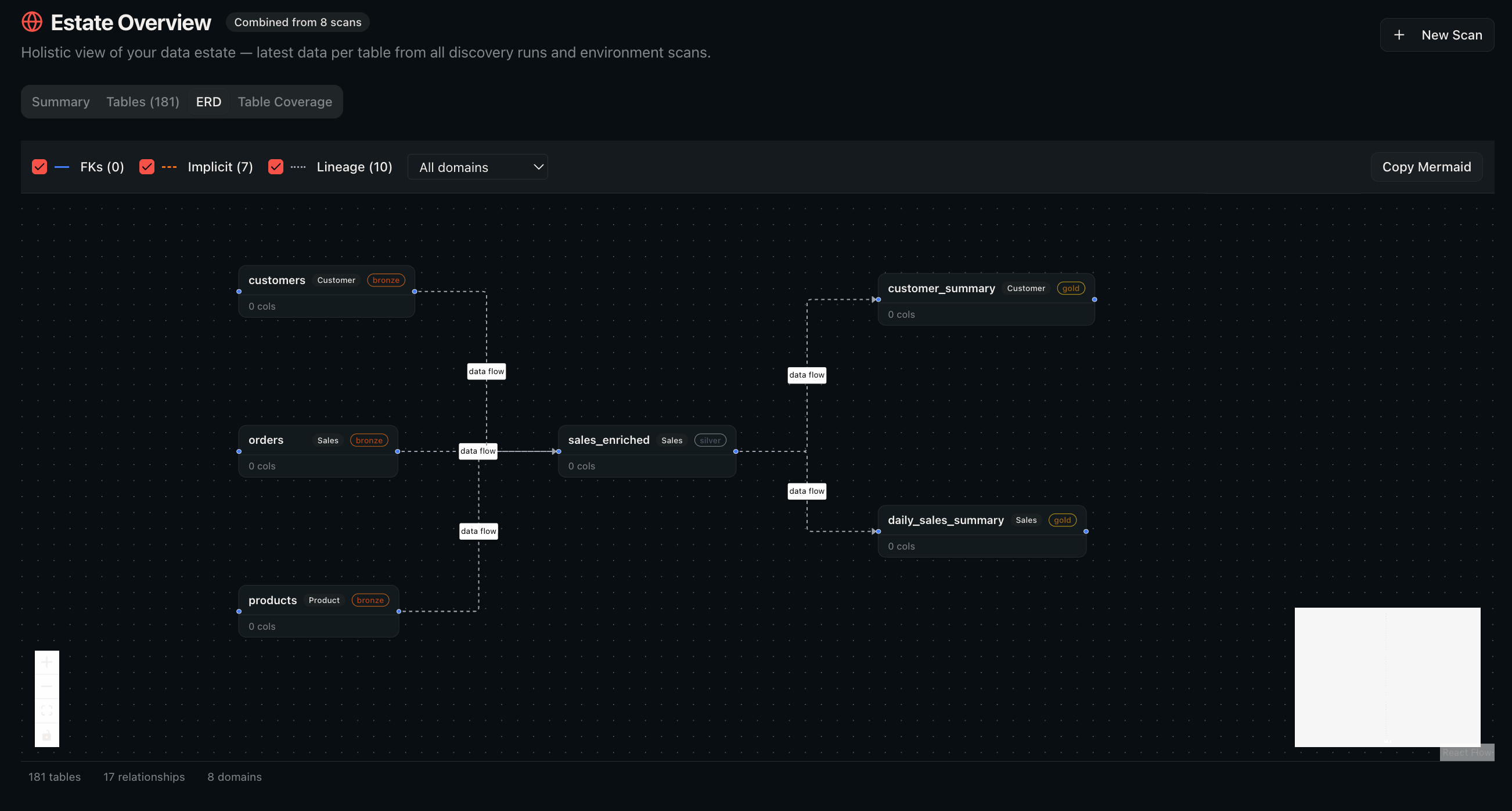The image size is (1512, 811).
Task: Open the Tables (181) tab
Action: [x=143, y=102]
